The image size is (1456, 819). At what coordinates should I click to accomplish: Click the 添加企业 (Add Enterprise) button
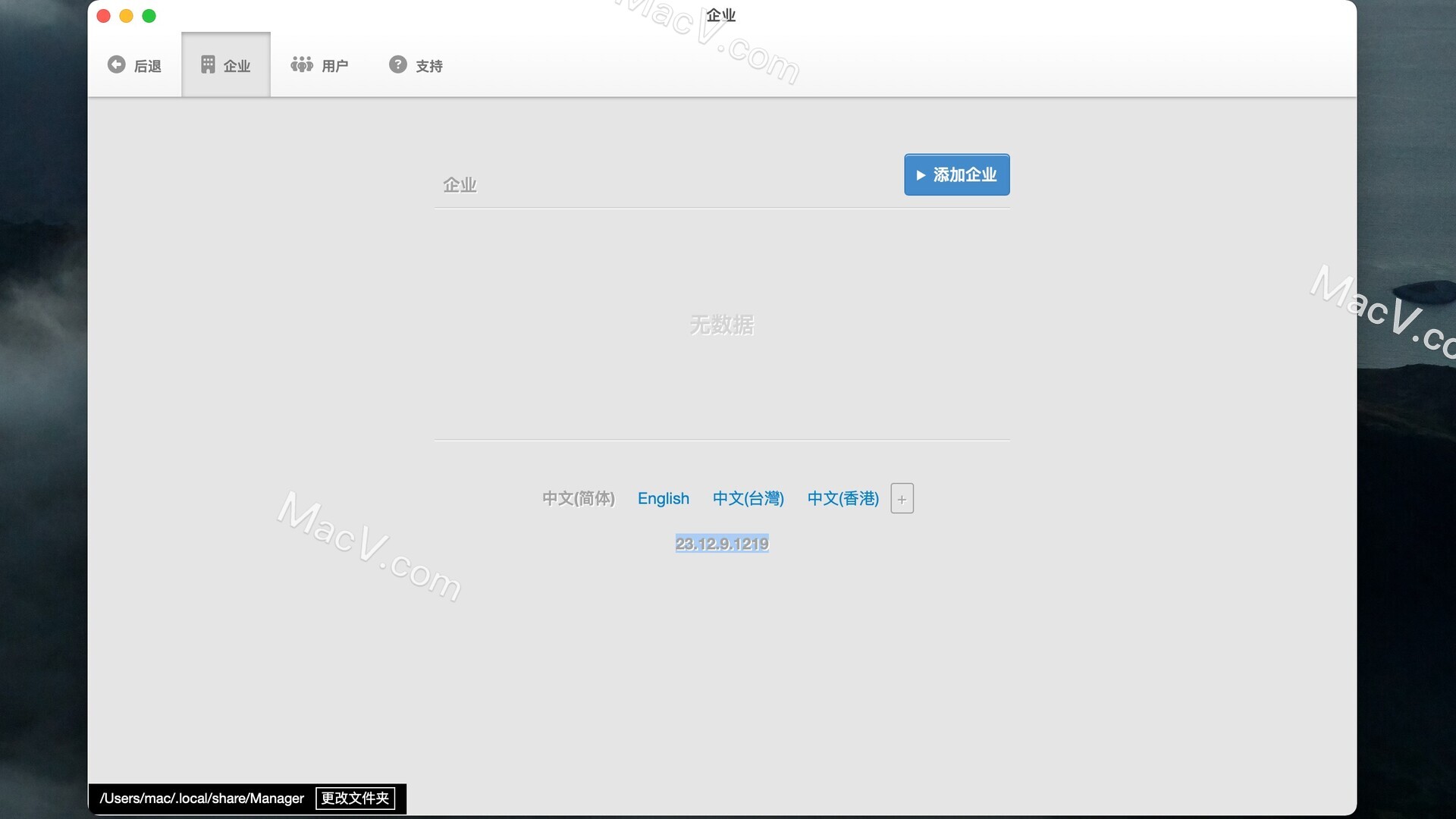(x=956, y=174)
